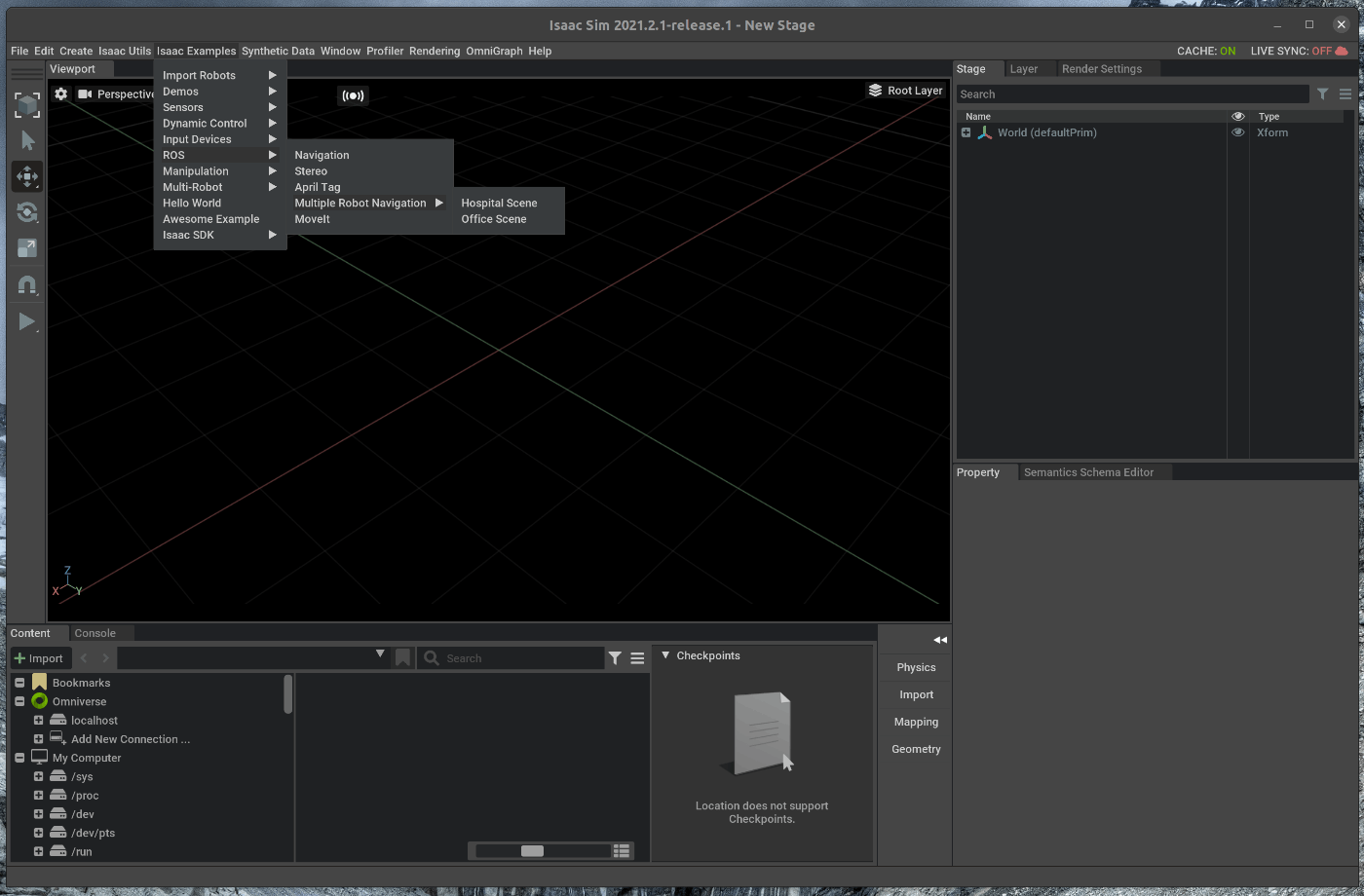Click the Mapping side button
Viewport: 1364px width, 896px height.
click(916, 722)
